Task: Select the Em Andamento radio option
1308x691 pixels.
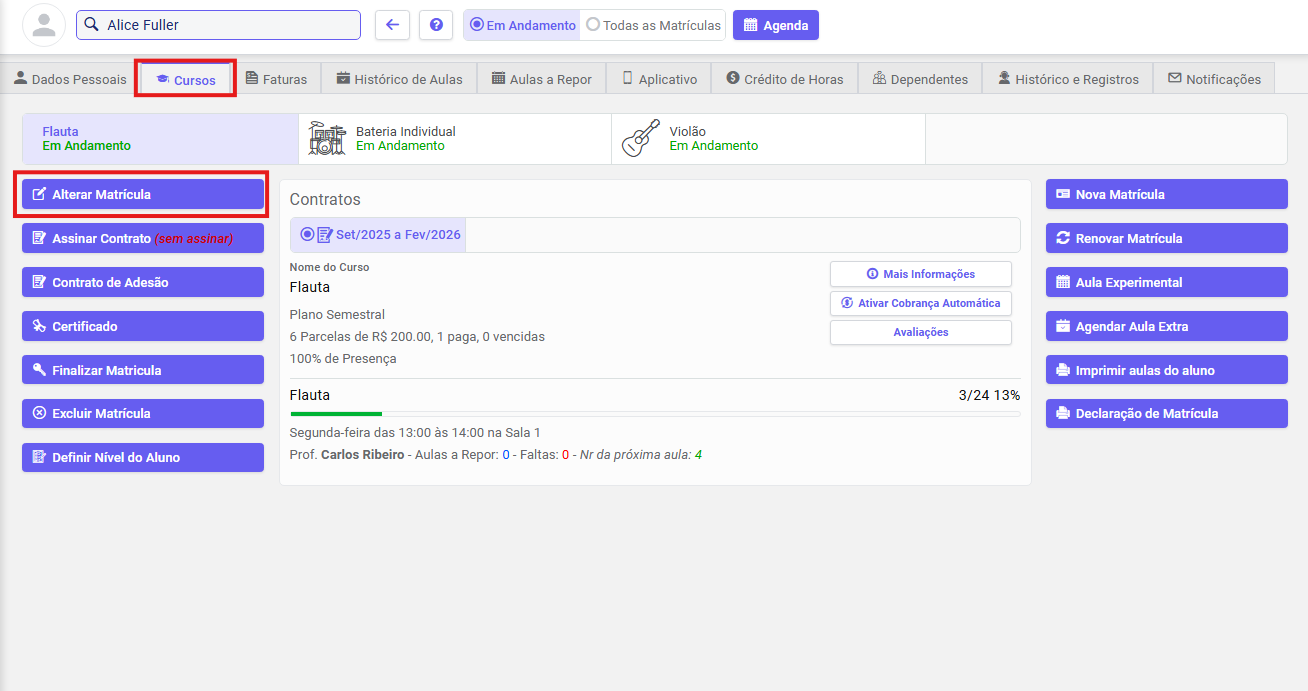Action: [521, 25]
